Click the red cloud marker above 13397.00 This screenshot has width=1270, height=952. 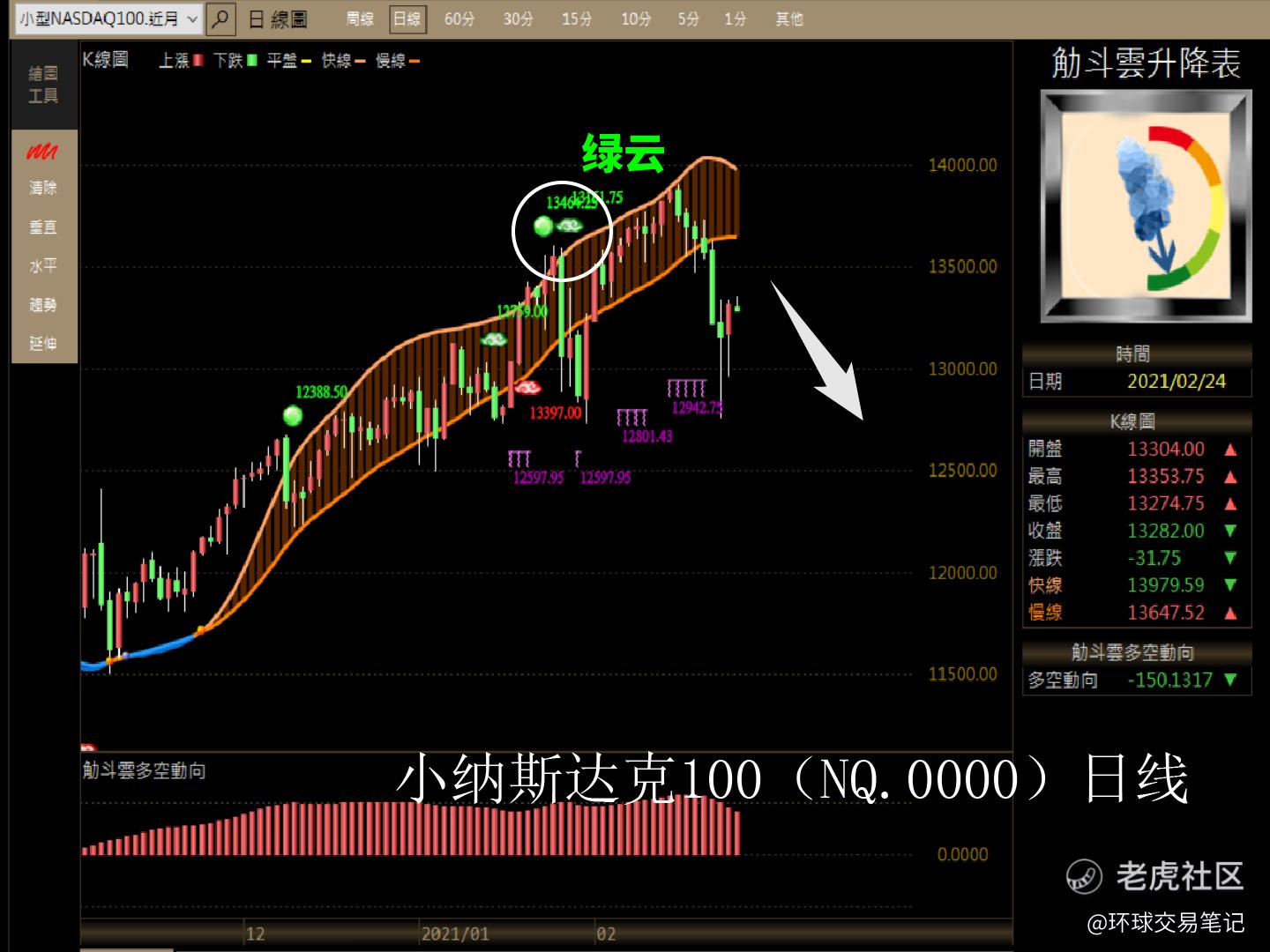click(527, 387)
